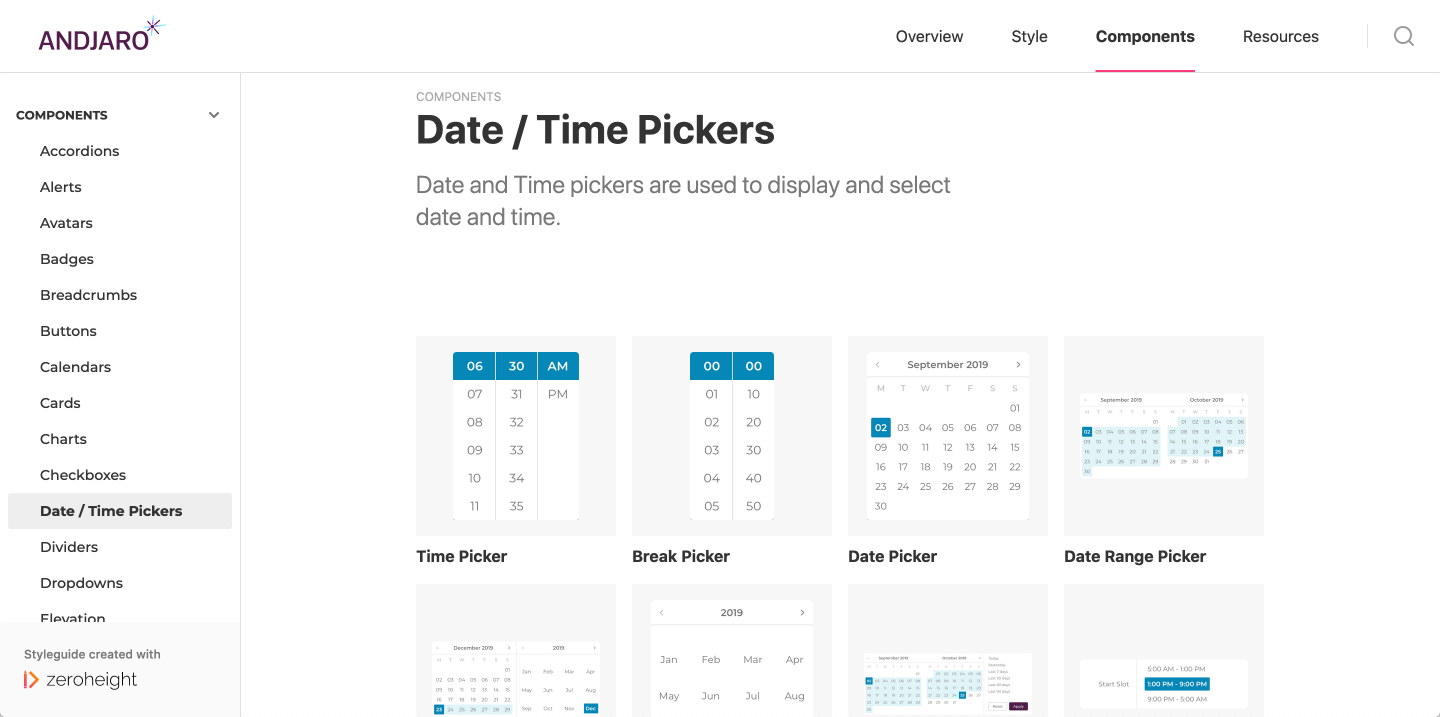Open Accordions in the sidebar

80,151
